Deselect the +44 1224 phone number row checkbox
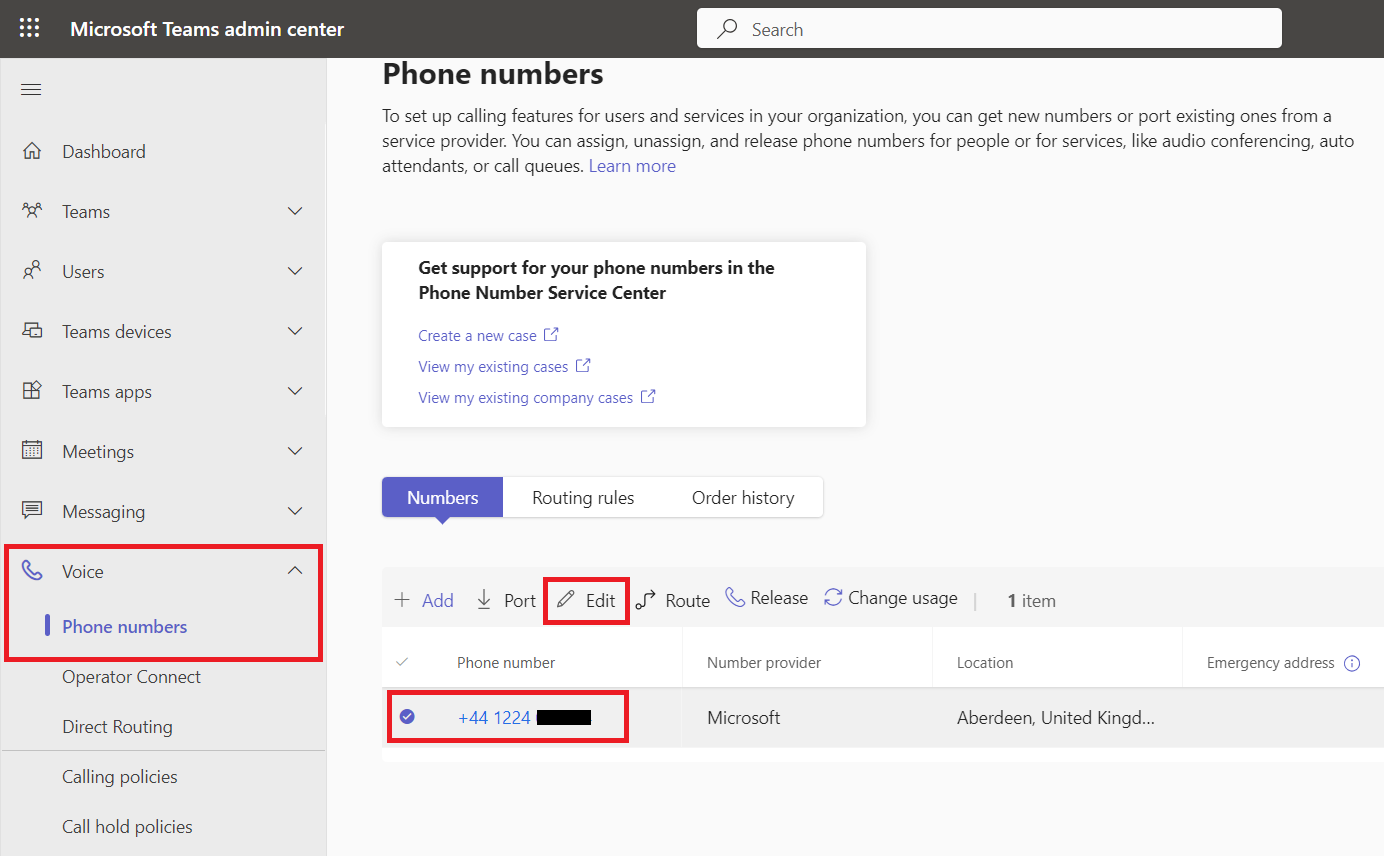The image size is (1384, 856). tap(407, 716)
